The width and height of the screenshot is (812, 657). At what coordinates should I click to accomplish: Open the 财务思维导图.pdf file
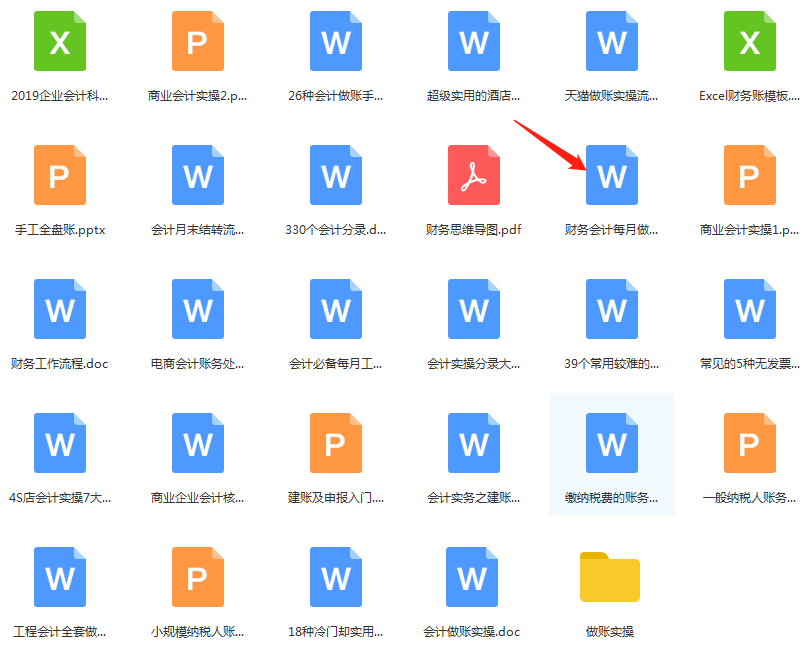(473, 175)
